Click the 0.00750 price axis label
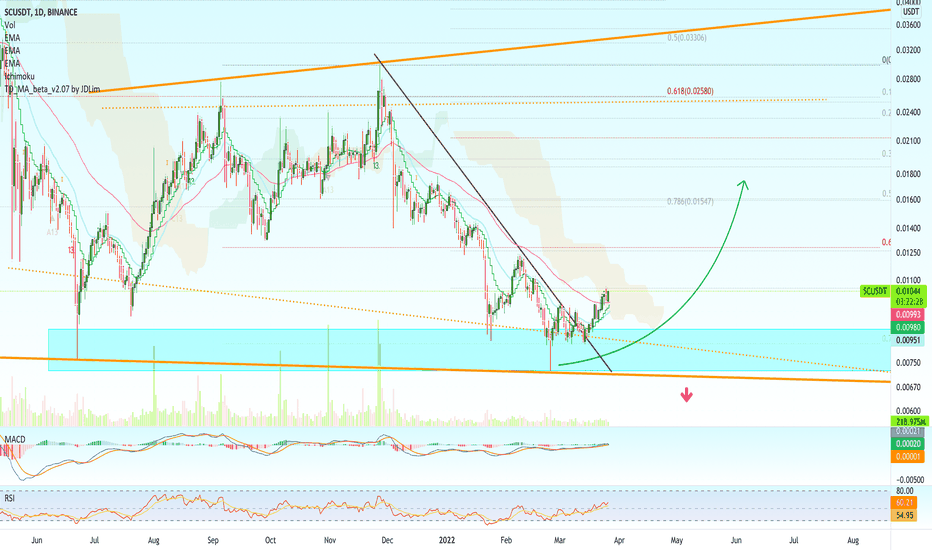This screenshot has height=550, width=932. point(908,363)
